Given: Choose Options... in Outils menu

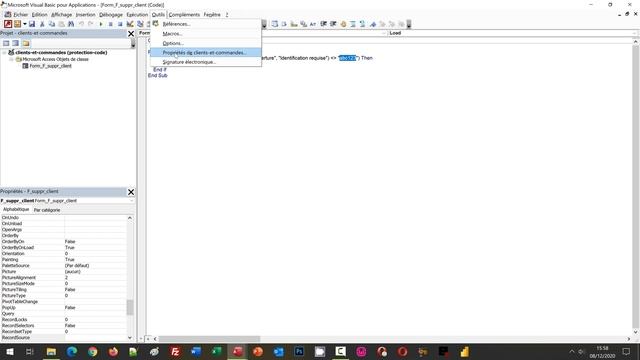Looking at the screenshot, I should tap(206, 43).
